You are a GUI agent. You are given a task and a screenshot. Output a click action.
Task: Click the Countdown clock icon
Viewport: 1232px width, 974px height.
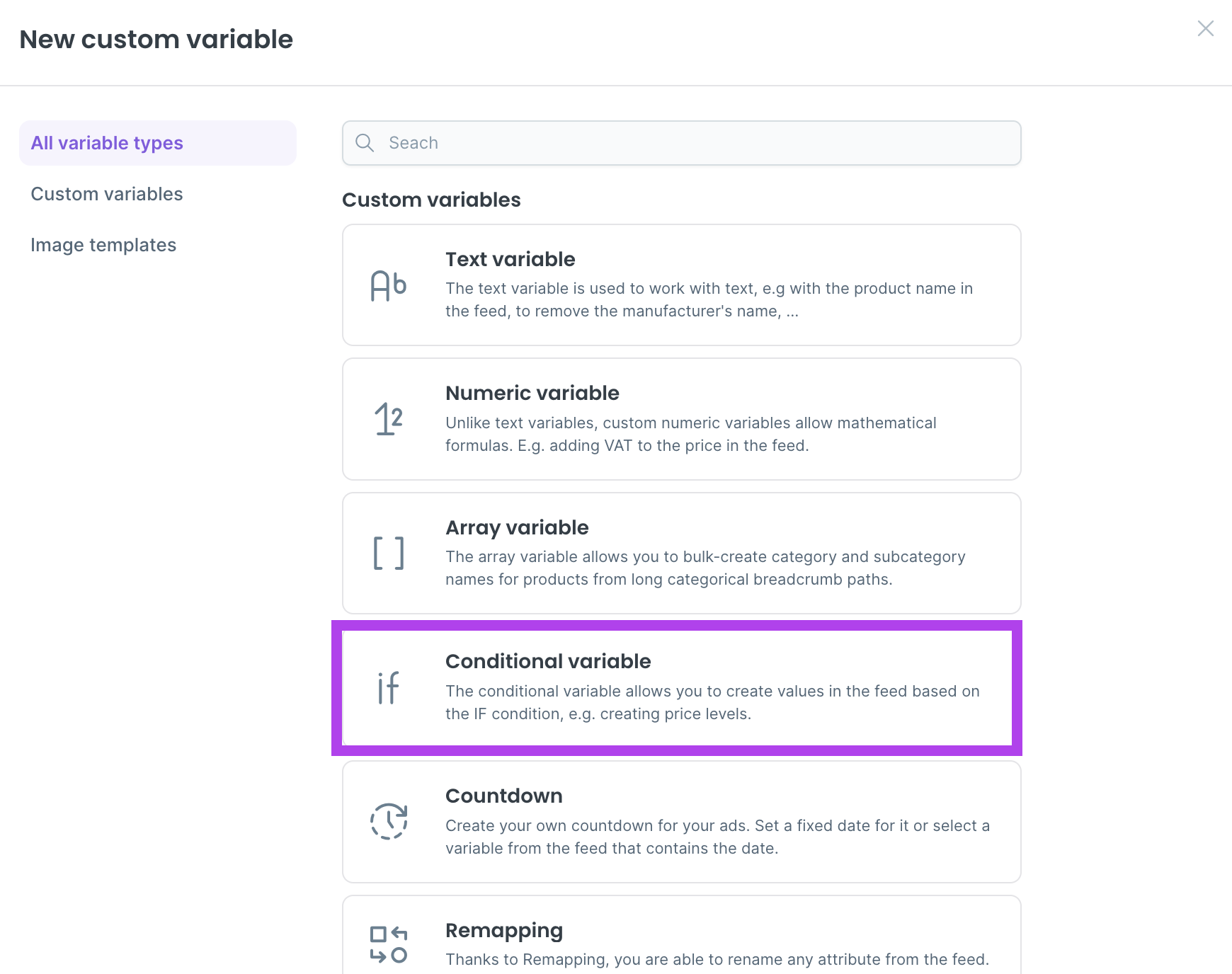389,821
